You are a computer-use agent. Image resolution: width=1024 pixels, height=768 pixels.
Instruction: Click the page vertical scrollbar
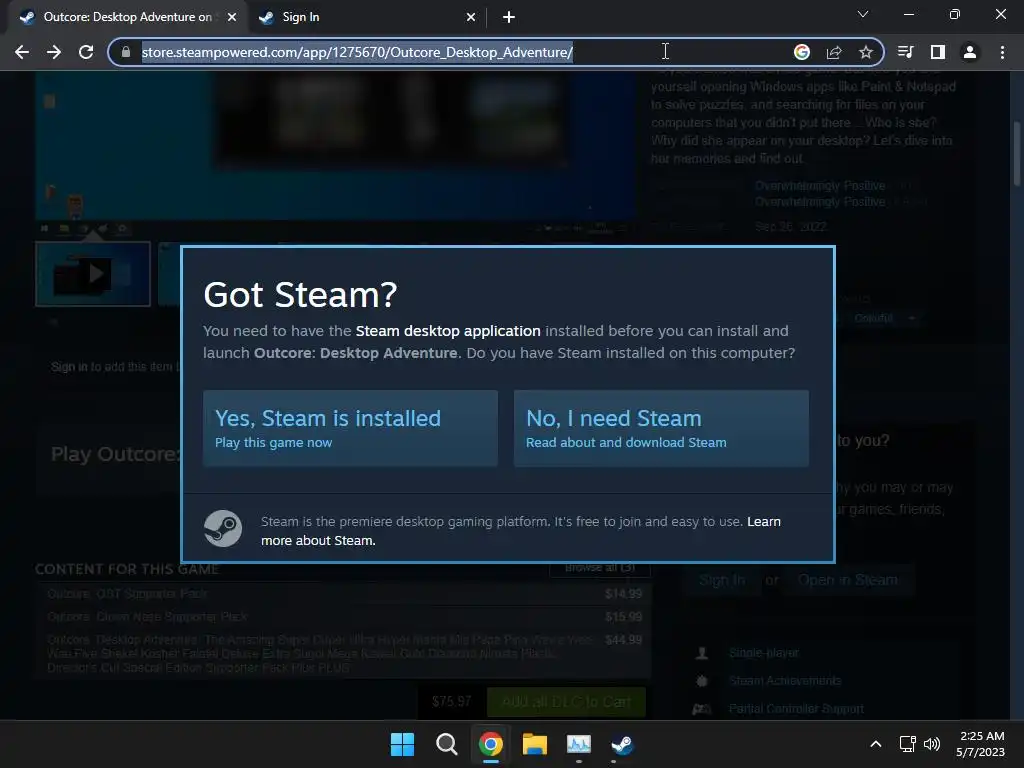1016,154
